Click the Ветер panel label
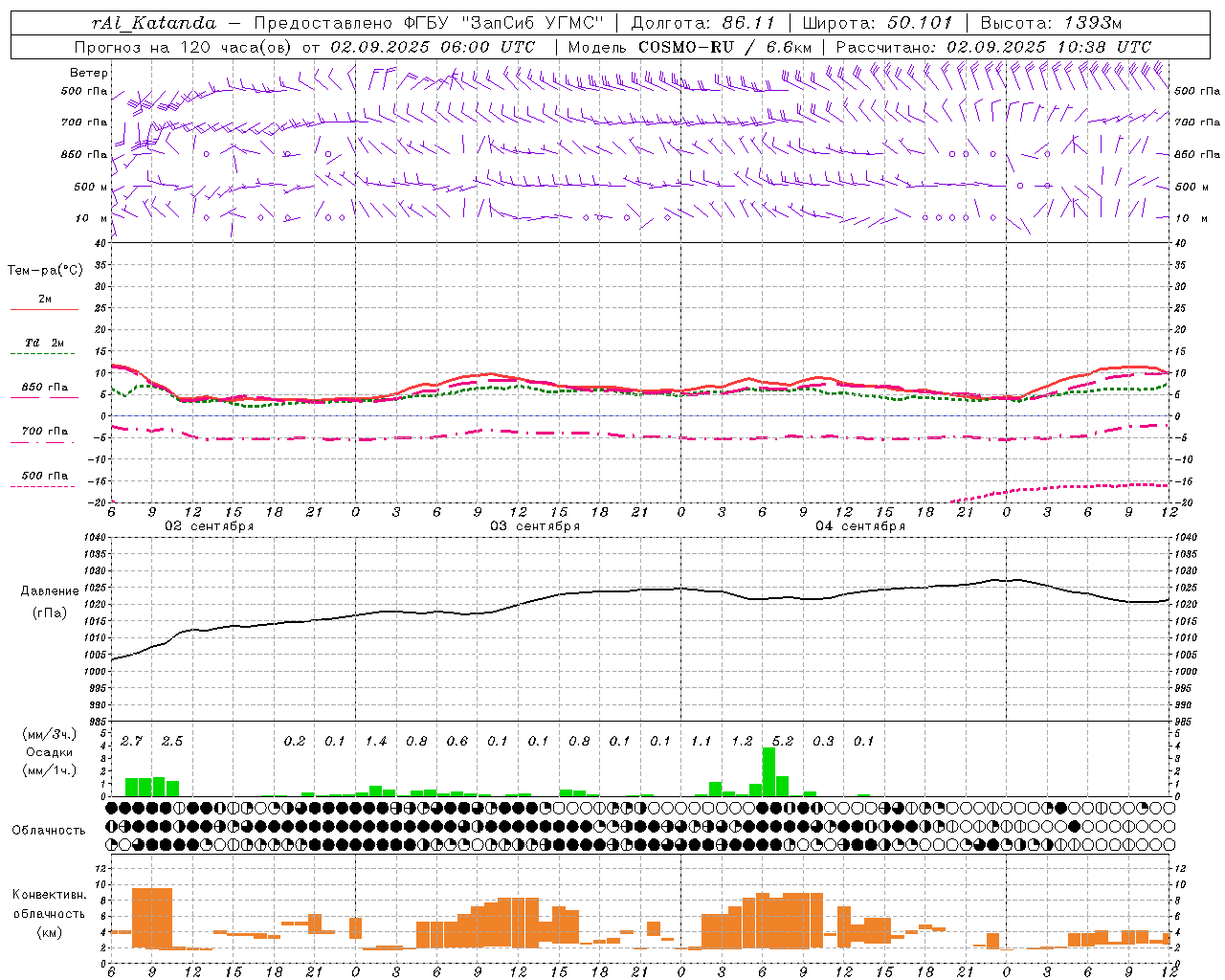This screenshot has width=1225, height=980. tap(88, 73)
